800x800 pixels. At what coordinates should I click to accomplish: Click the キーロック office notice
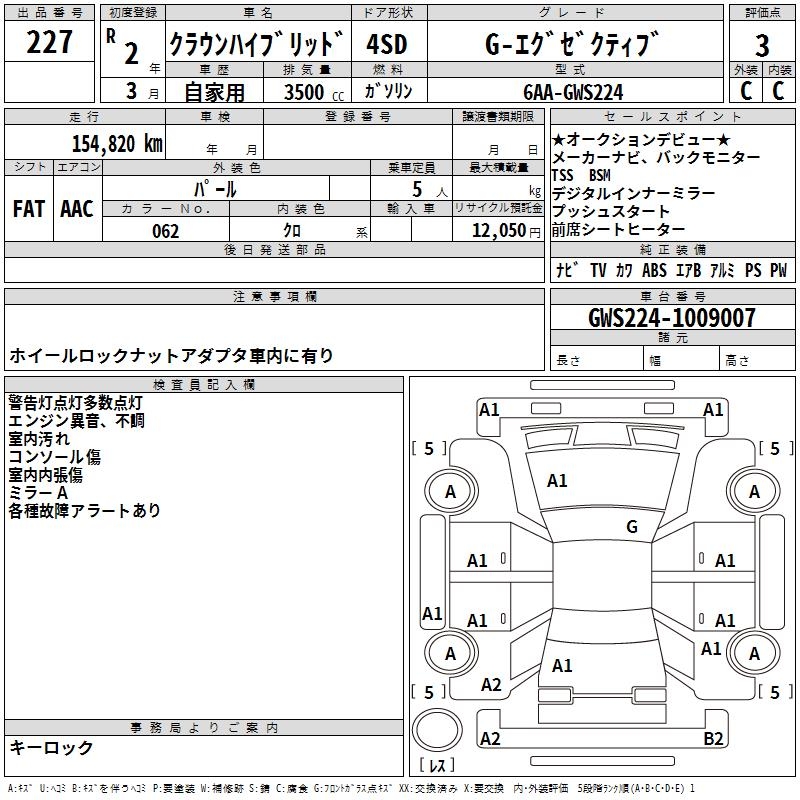52,747
